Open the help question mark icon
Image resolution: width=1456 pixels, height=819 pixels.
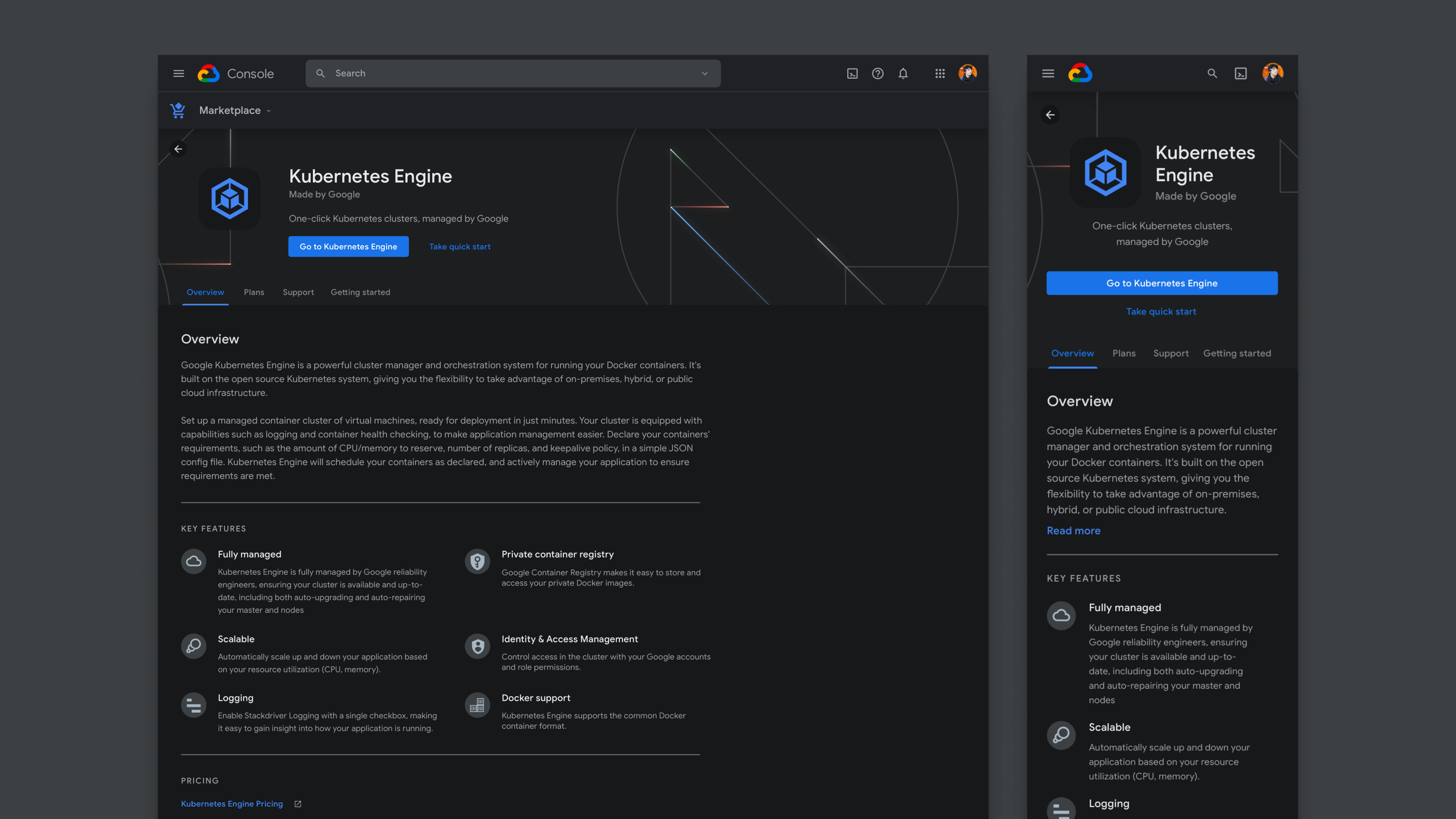click(878, 74)
